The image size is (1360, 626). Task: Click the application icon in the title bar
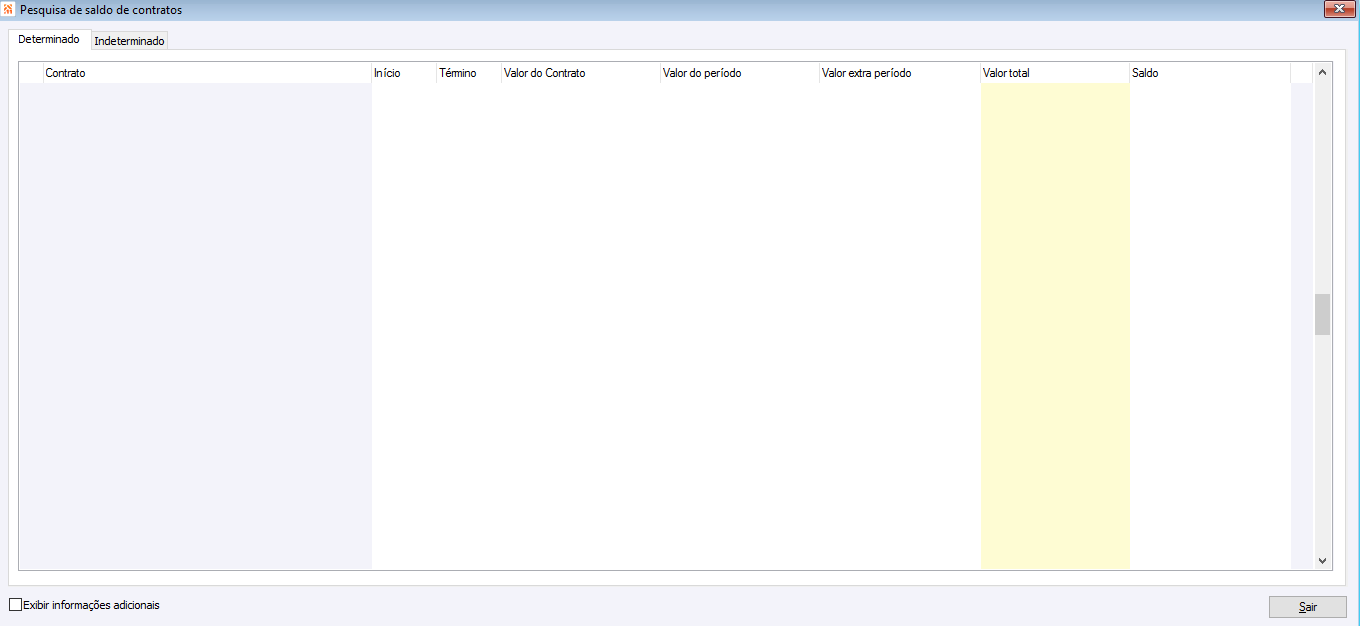click(x=9, y=9)
